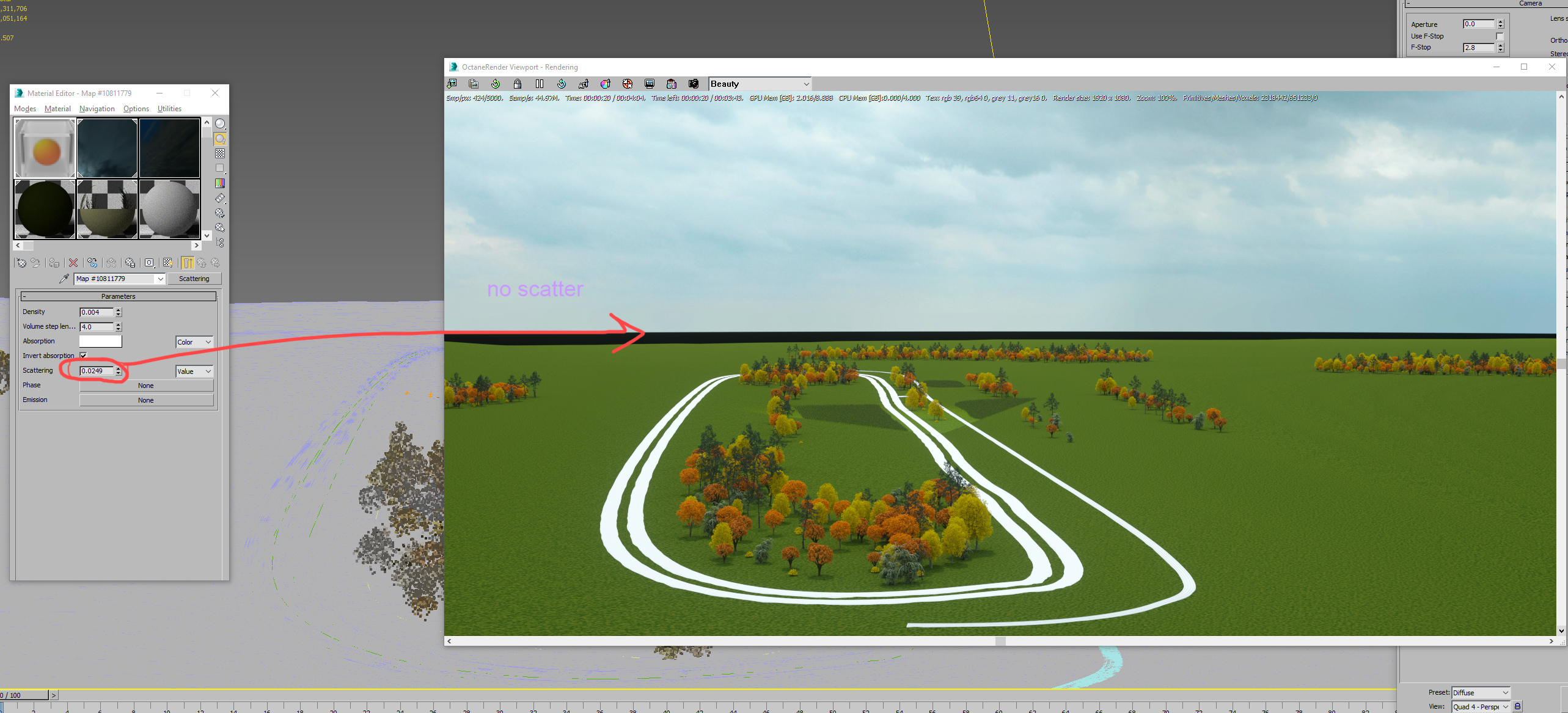Enable the Use F-Stop checkbox
The image size is (1568, 713).
pyautogui.click(x=1499, y=36)
